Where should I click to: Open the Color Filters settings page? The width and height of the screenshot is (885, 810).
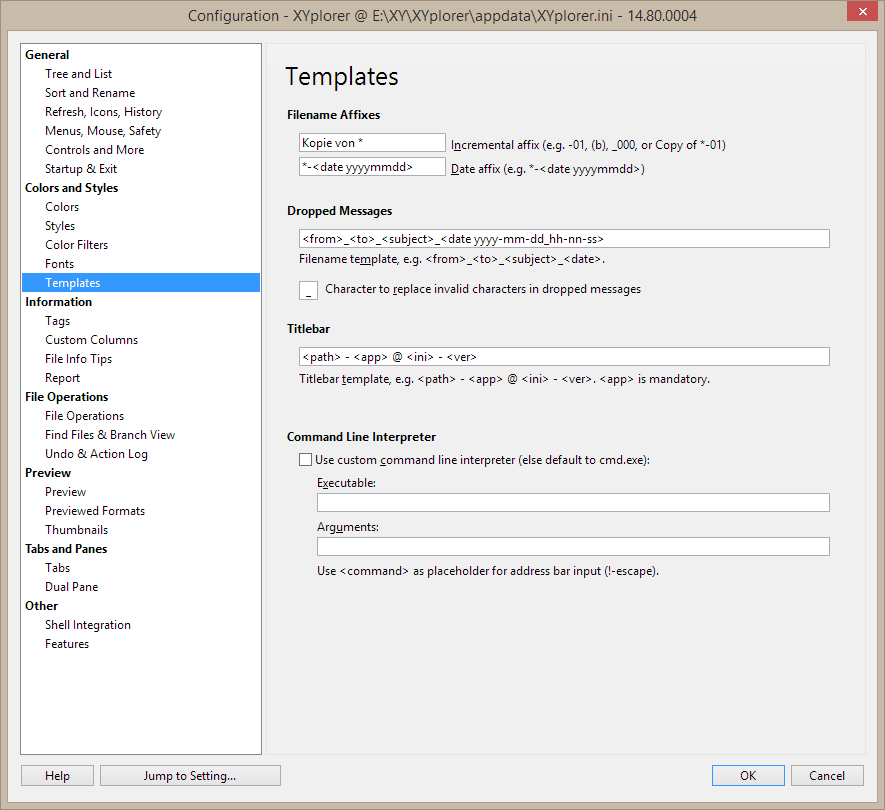pyautogui.click(x=76, y=245)
